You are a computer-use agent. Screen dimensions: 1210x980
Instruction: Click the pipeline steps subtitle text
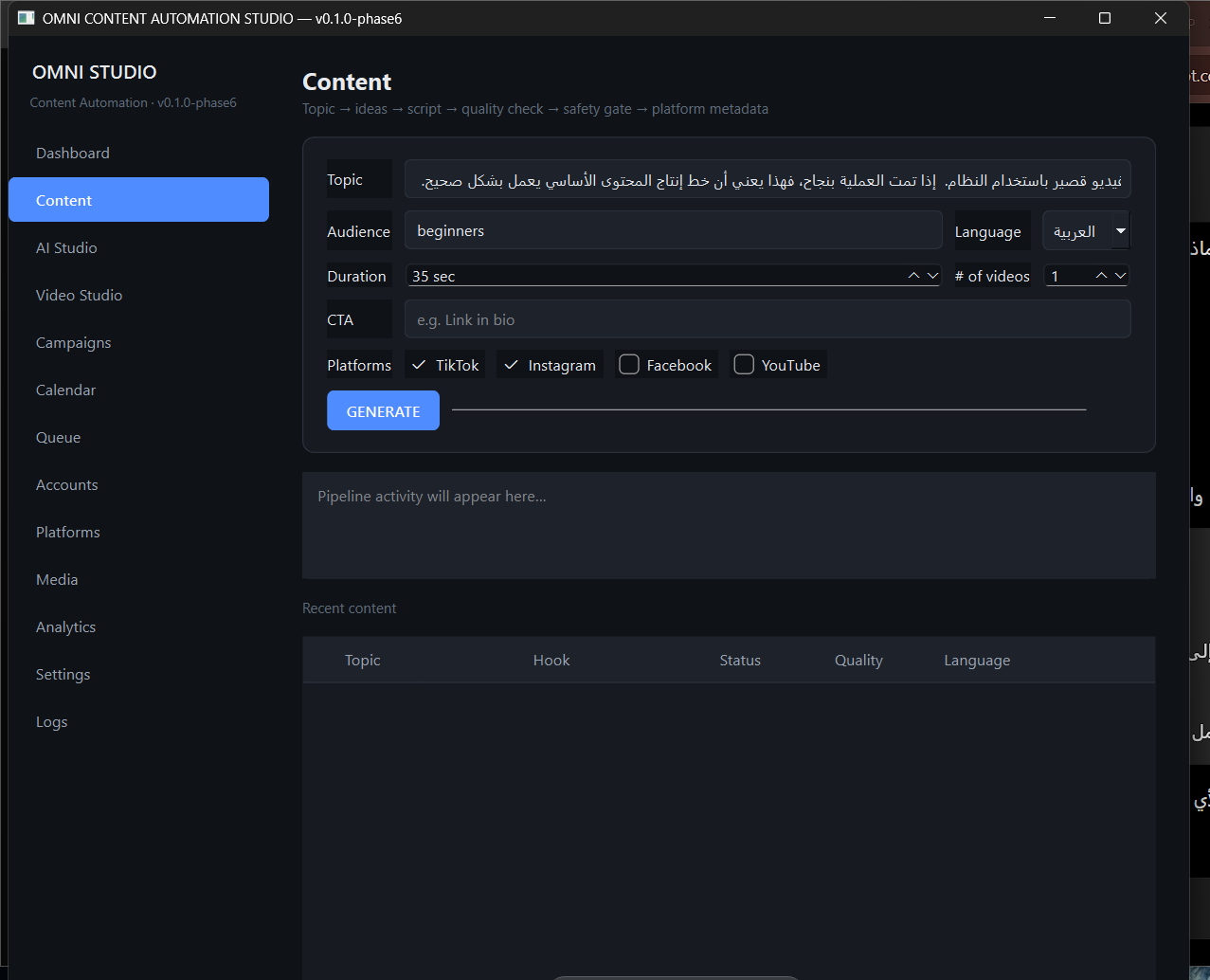(535, 109)
